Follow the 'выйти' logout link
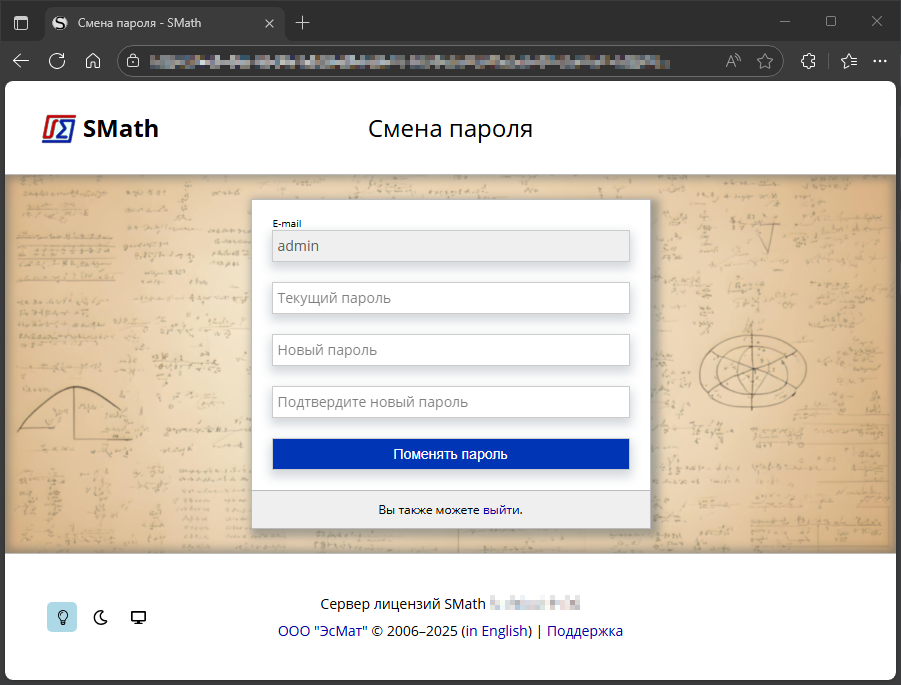The height and width of the screenshot is (685, 901). pyautogui.click(x=501, y=510)
